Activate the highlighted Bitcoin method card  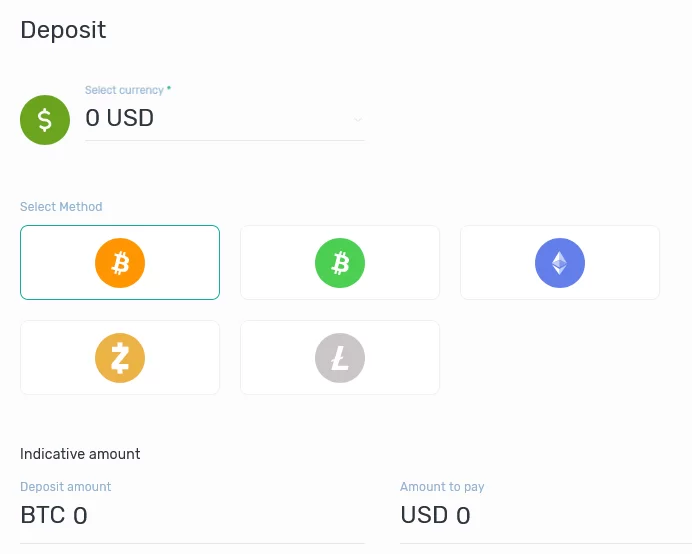pyautogui.click(x=120, y=263)
